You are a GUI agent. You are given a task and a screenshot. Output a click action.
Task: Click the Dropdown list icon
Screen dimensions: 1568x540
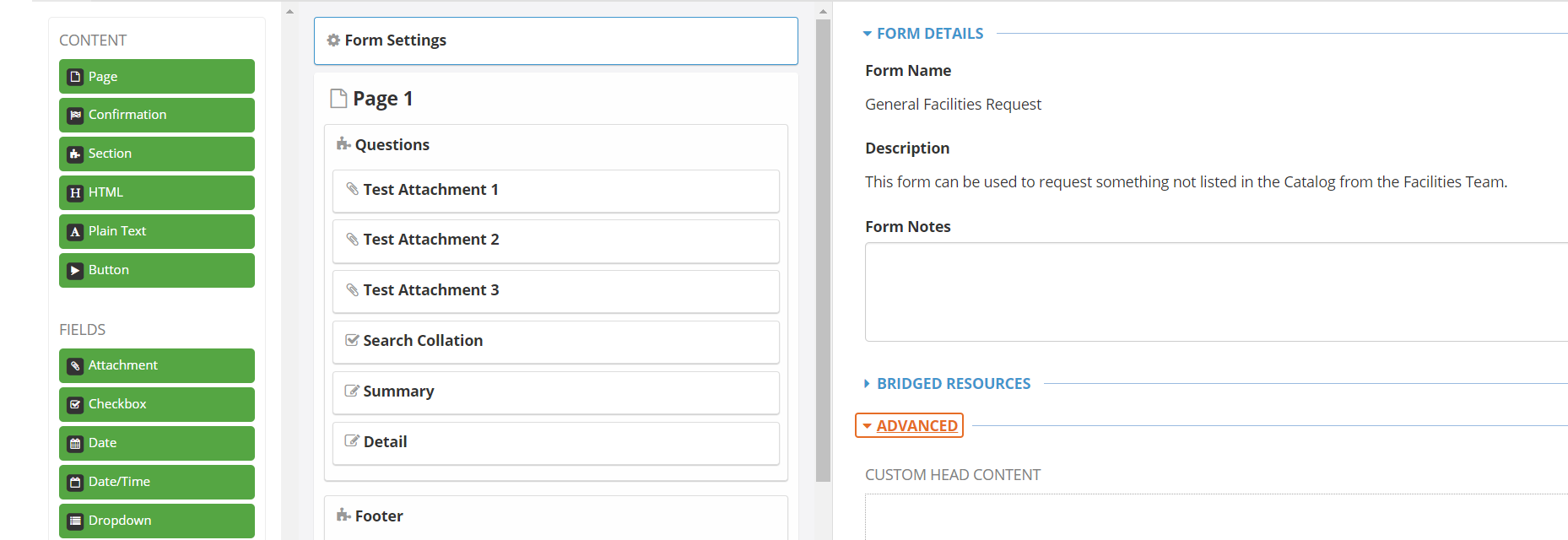75,521
